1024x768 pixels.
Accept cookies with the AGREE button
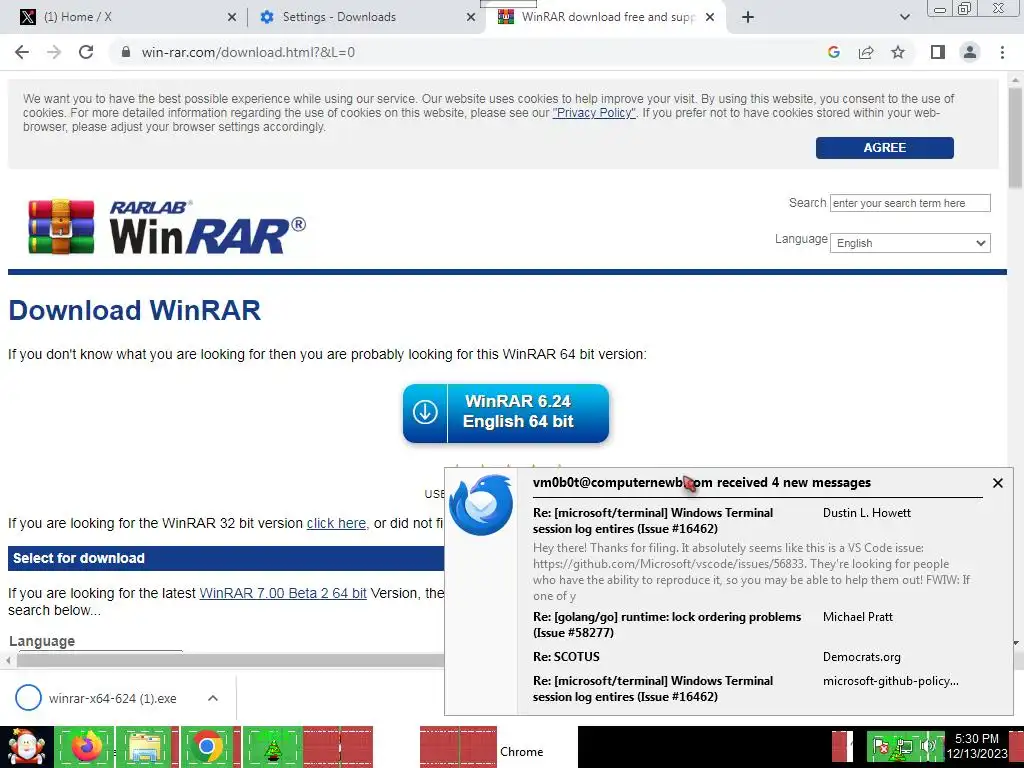point(884,148)
